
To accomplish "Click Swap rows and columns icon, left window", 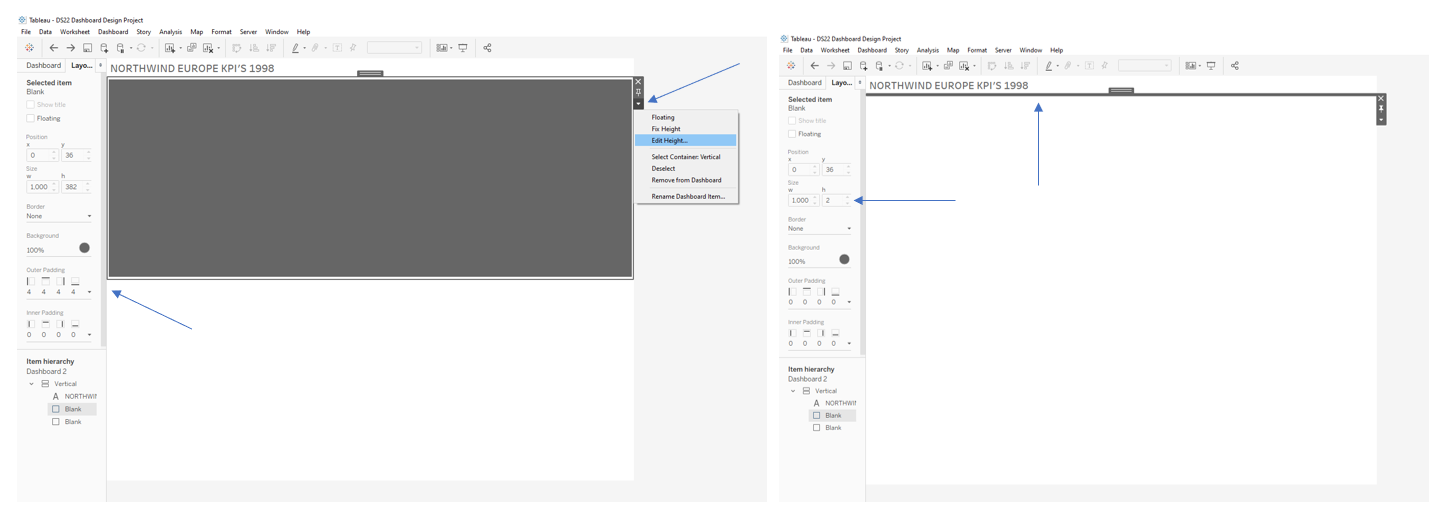I will 237,48.
